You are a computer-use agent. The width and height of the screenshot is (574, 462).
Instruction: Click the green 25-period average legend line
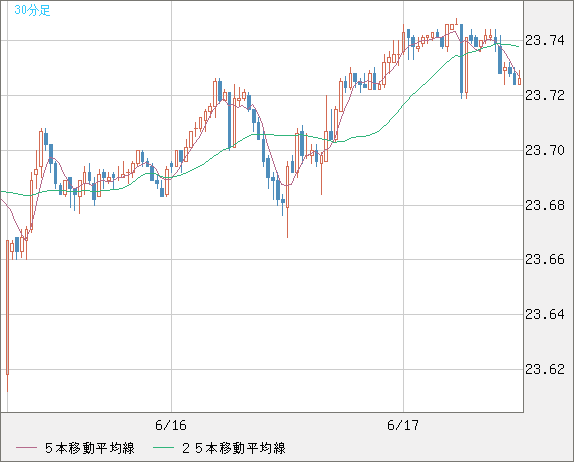pos(163,448)
